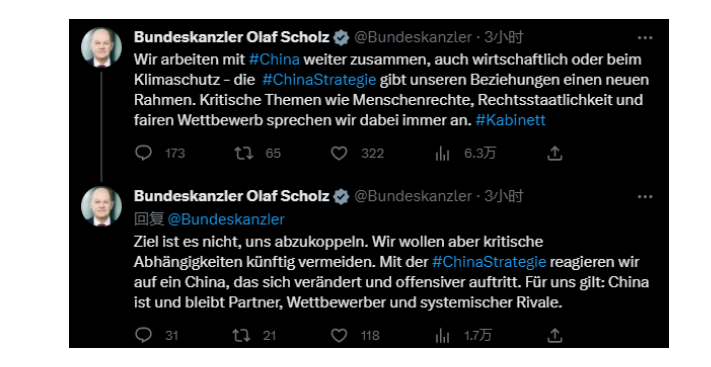Click reply icon on first tweet
Screen dimensions: 711x367
[x=143, y=153]
